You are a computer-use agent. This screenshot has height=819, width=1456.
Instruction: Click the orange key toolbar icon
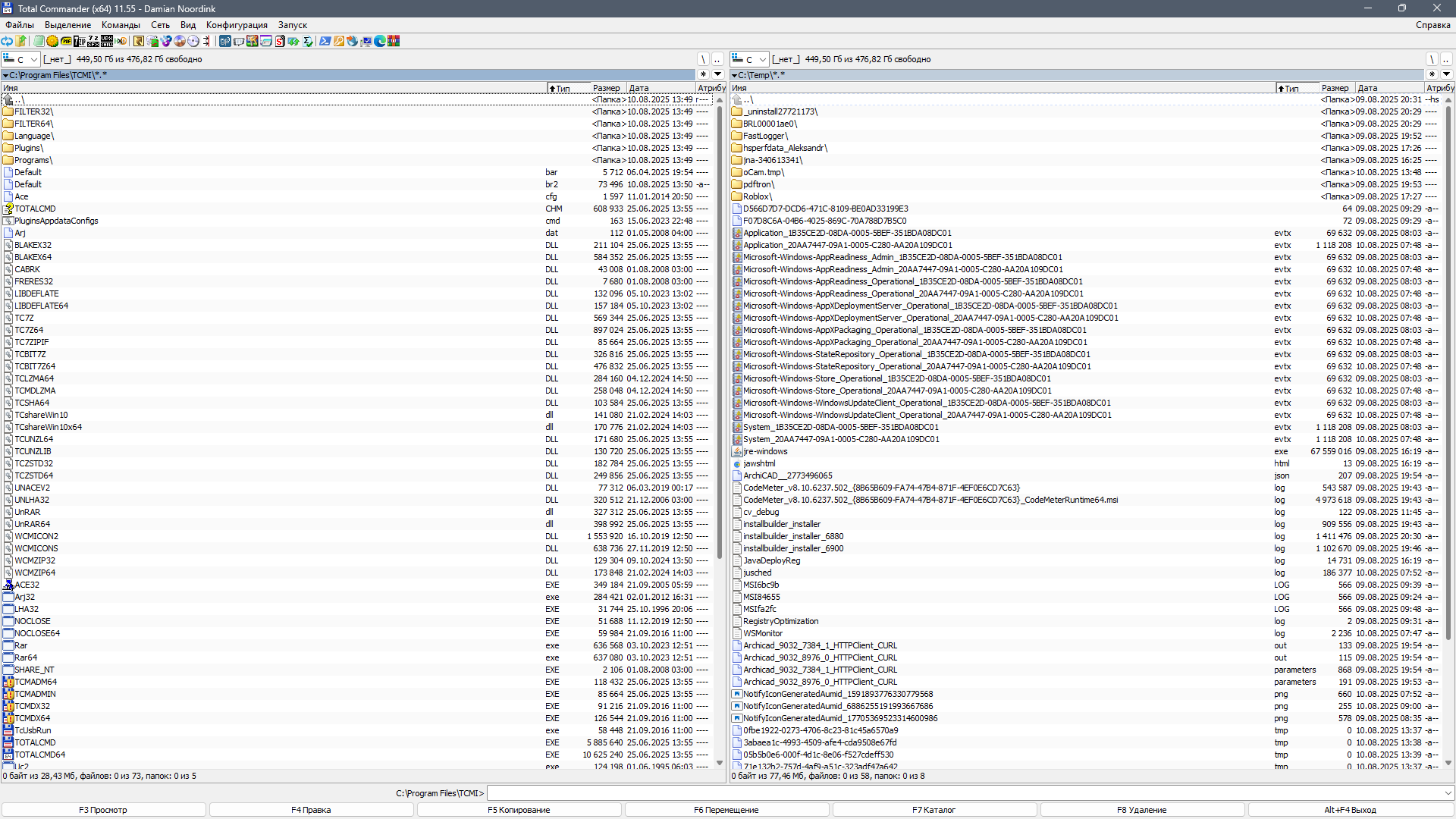[x=339, y=41]
